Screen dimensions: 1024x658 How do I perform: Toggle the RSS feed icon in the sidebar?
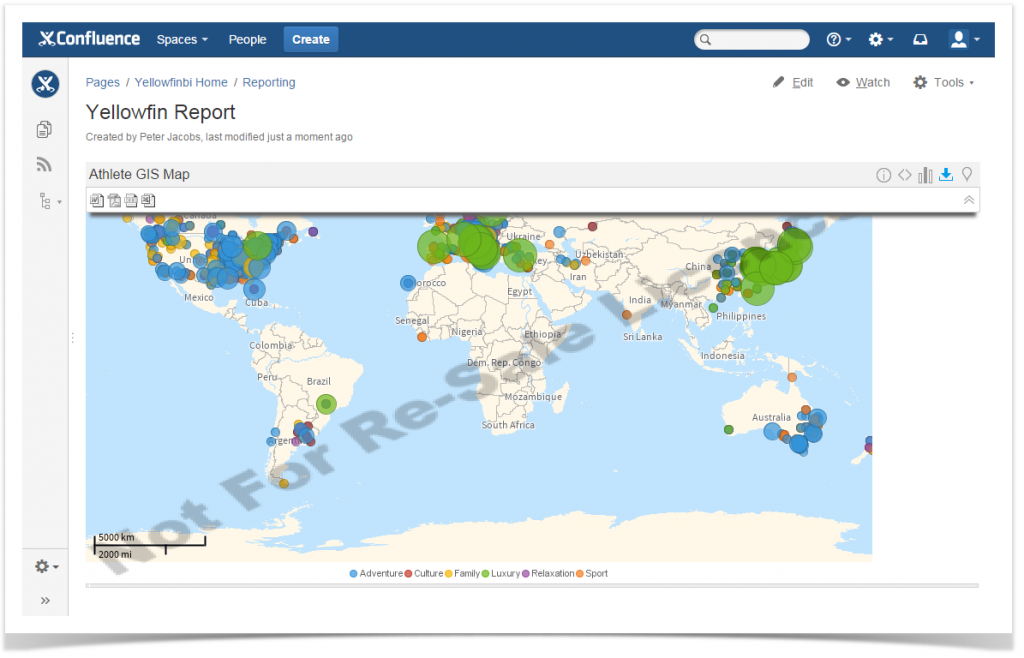[43, 164]
